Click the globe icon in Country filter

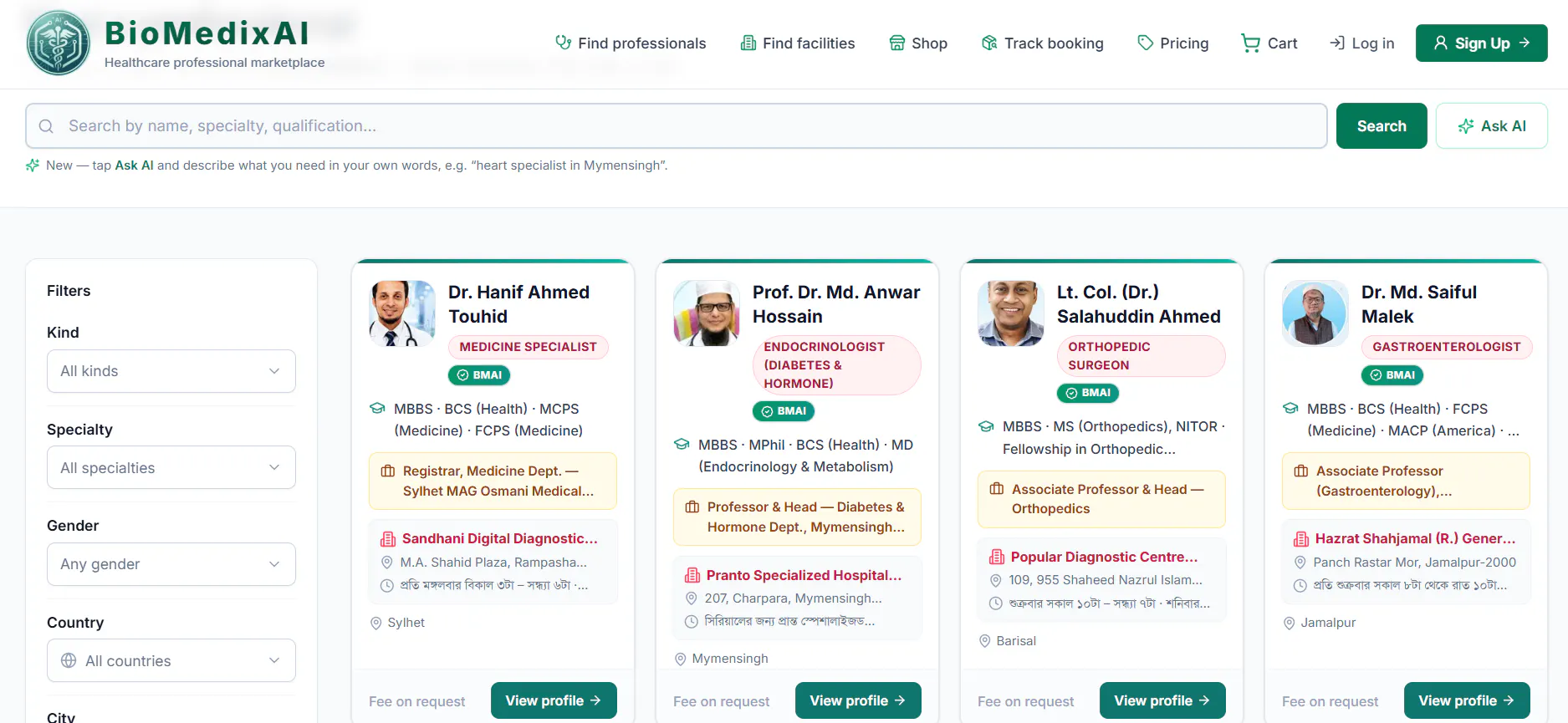point(69,660)
